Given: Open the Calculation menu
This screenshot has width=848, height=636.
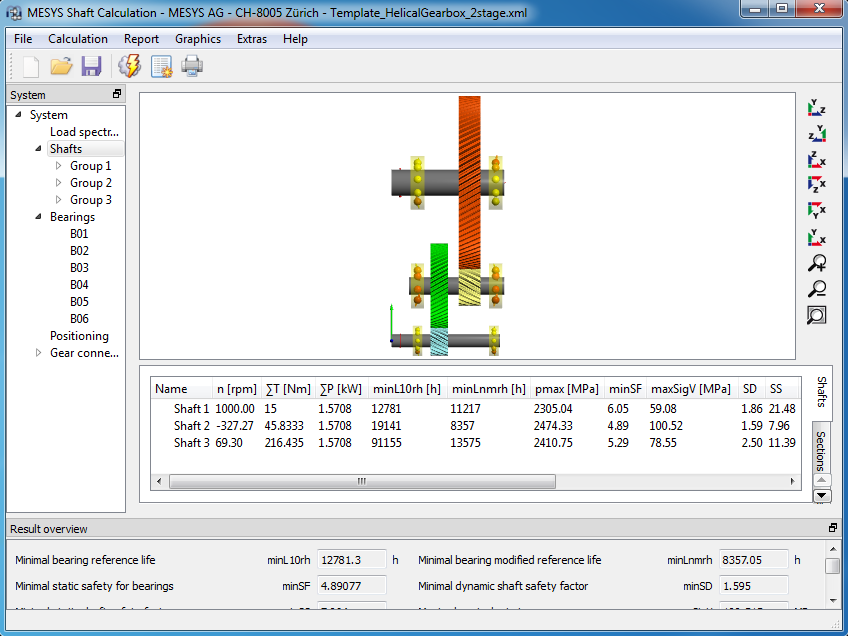Looking at the screenshot, I should tap(78, 39).
